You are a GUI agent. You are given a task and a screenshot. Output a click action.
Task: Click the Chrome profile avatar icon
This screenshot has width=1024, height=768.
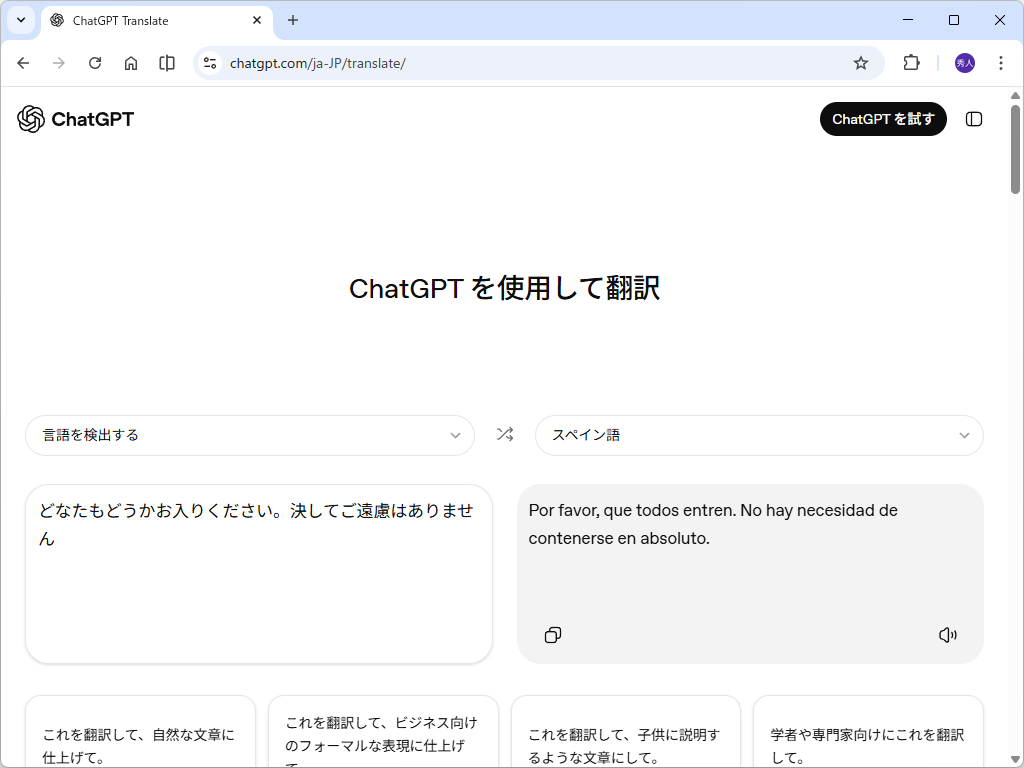coord(963,62)
